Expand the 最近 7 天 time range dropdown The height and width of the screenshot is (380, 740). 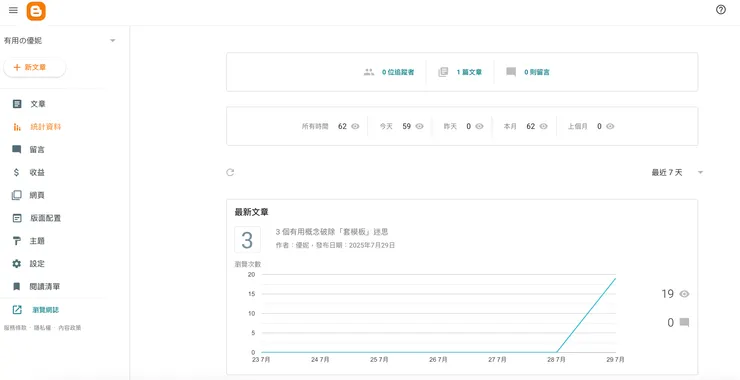tap(677, 173)
